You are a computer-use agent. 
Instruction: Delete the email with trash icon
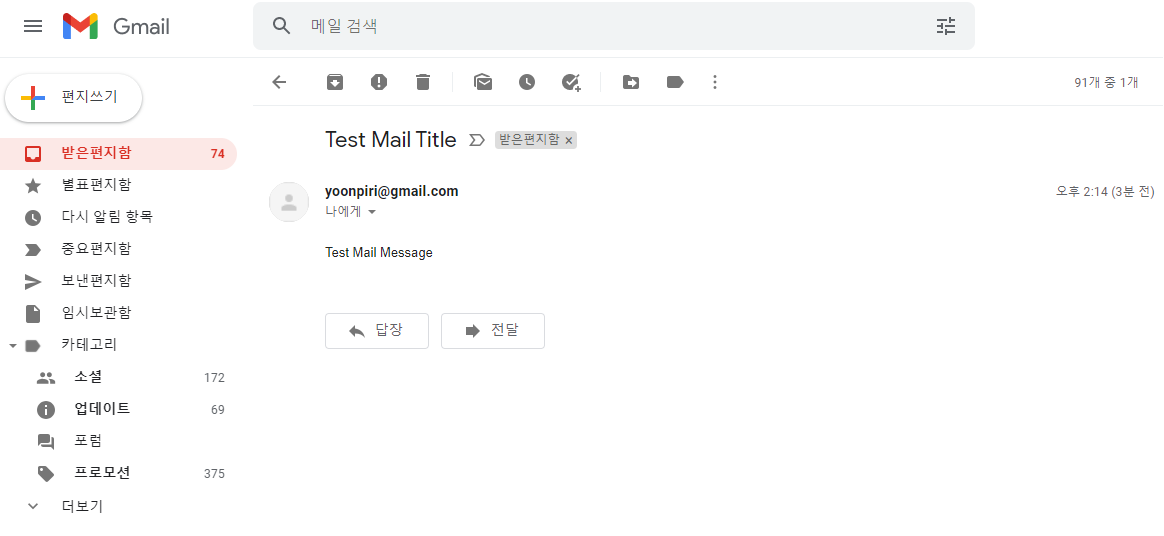423,82
